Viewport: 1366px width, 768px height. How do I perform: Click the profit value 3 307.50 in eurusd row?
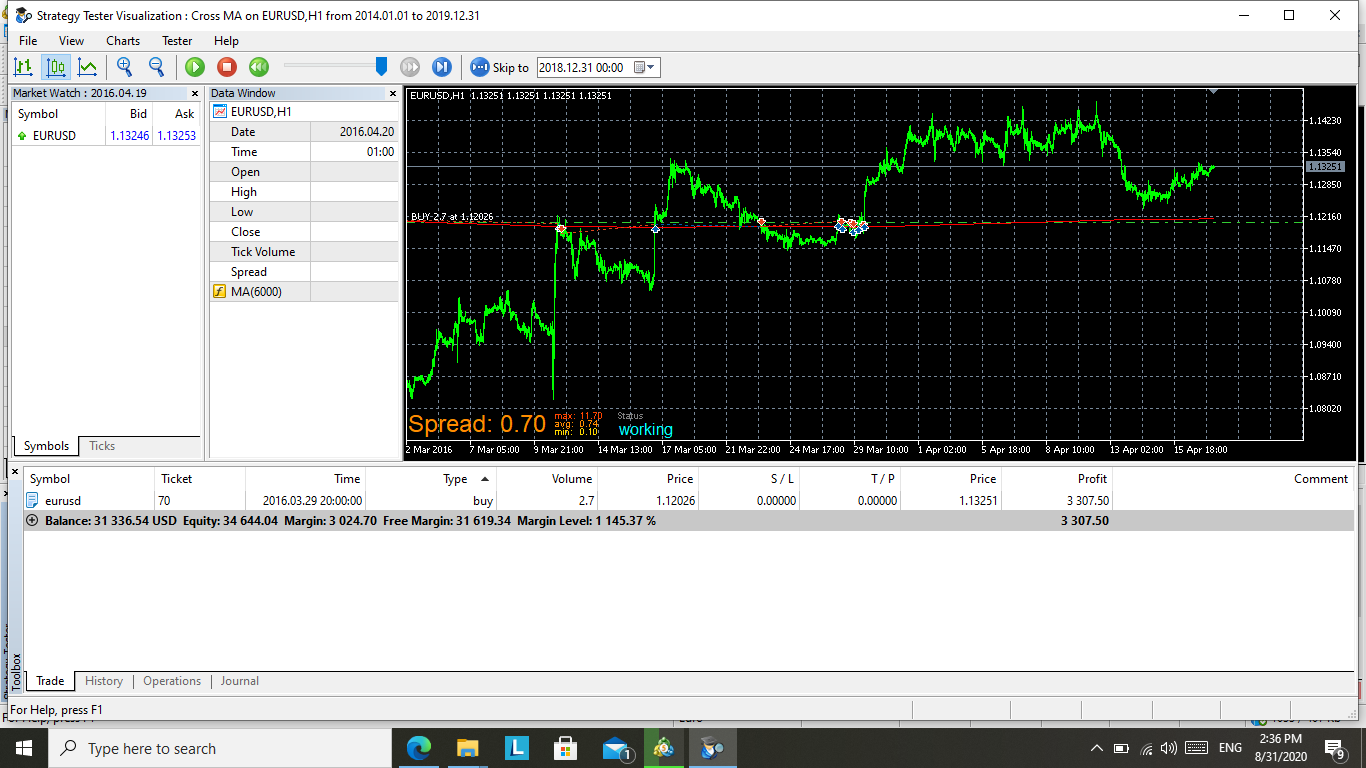1087,501
